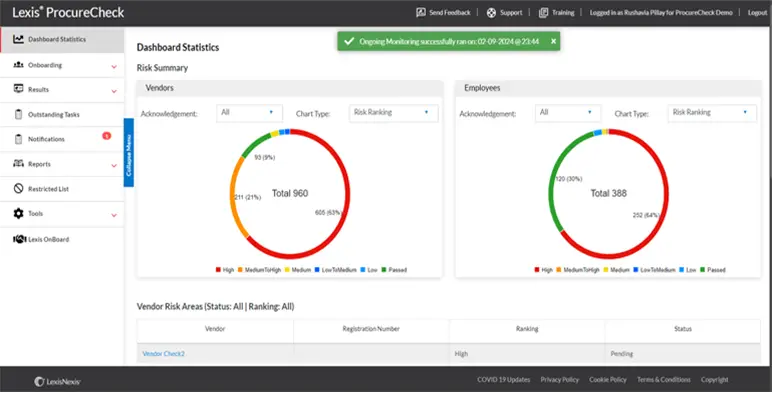
Task: Open the Vendor Check2 link
Action: coord(163,354)
